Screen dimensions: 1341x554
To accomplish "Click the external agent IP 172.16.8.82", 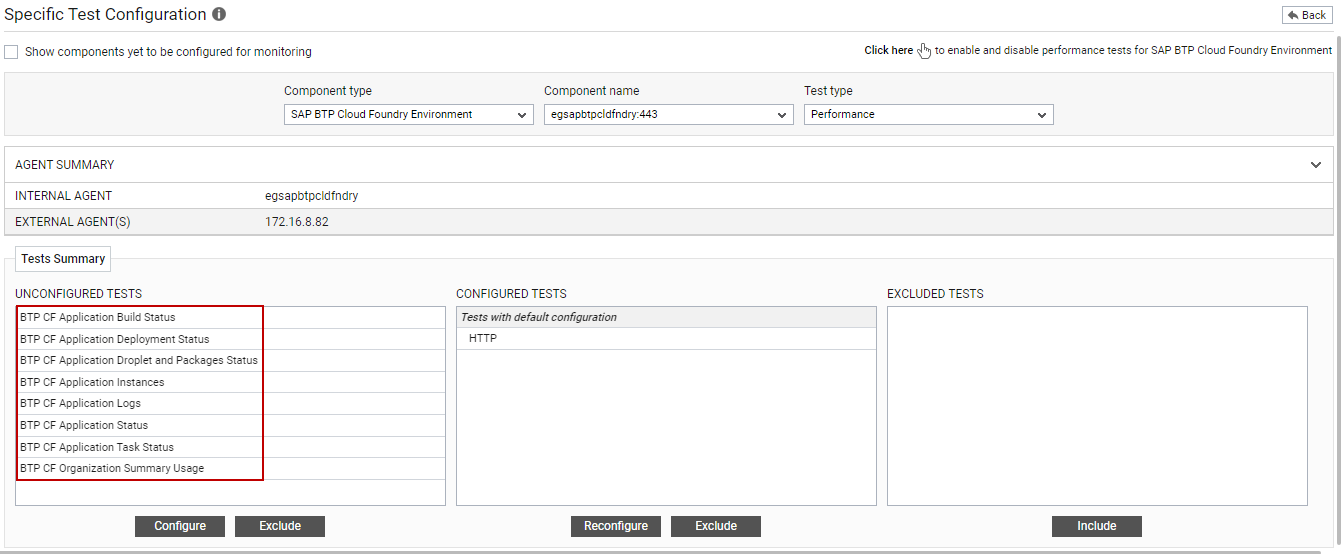I will [297, 222].
